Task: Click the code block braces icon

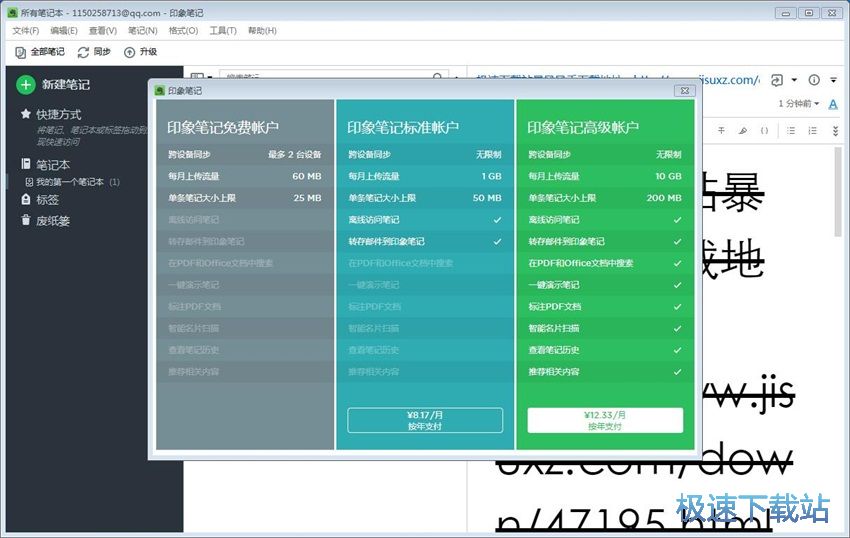Action: [764, 130]
